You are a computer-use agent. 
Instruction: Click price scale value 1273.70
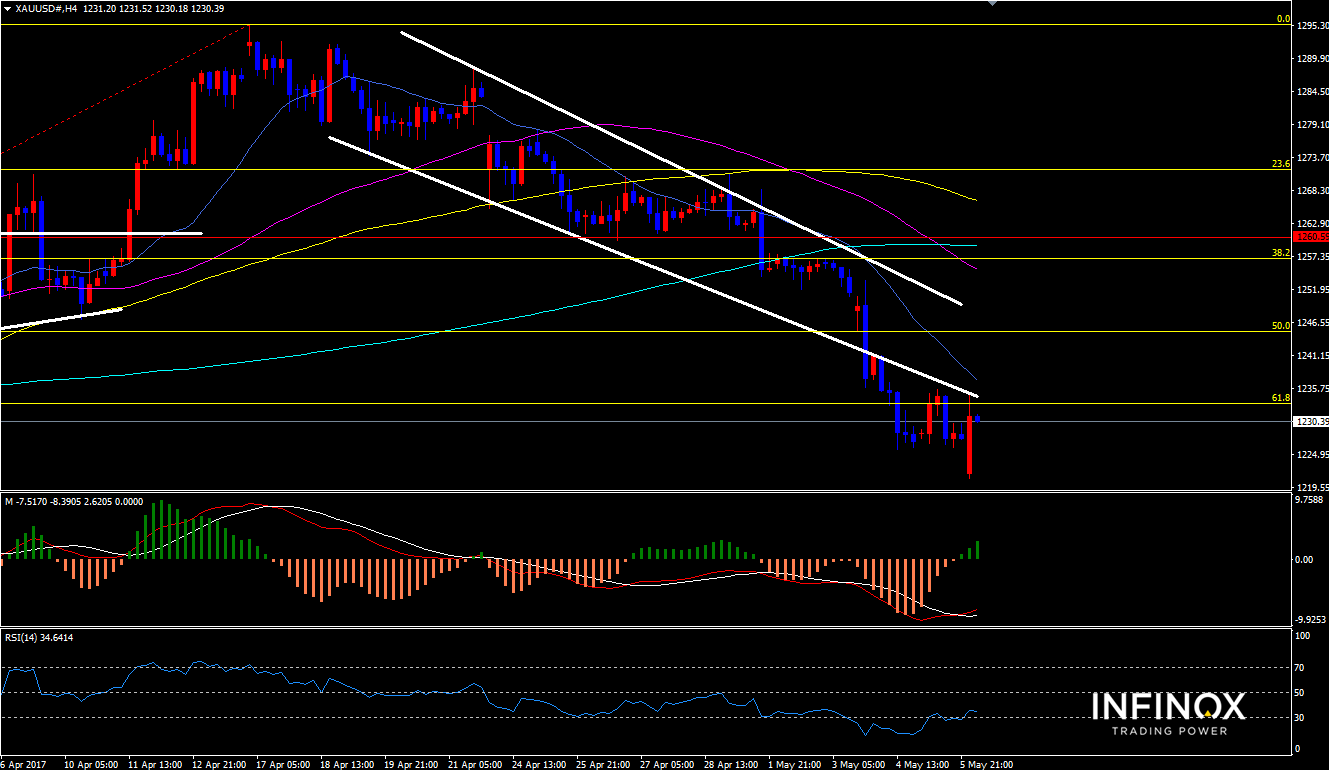(x=1312, y=158)
